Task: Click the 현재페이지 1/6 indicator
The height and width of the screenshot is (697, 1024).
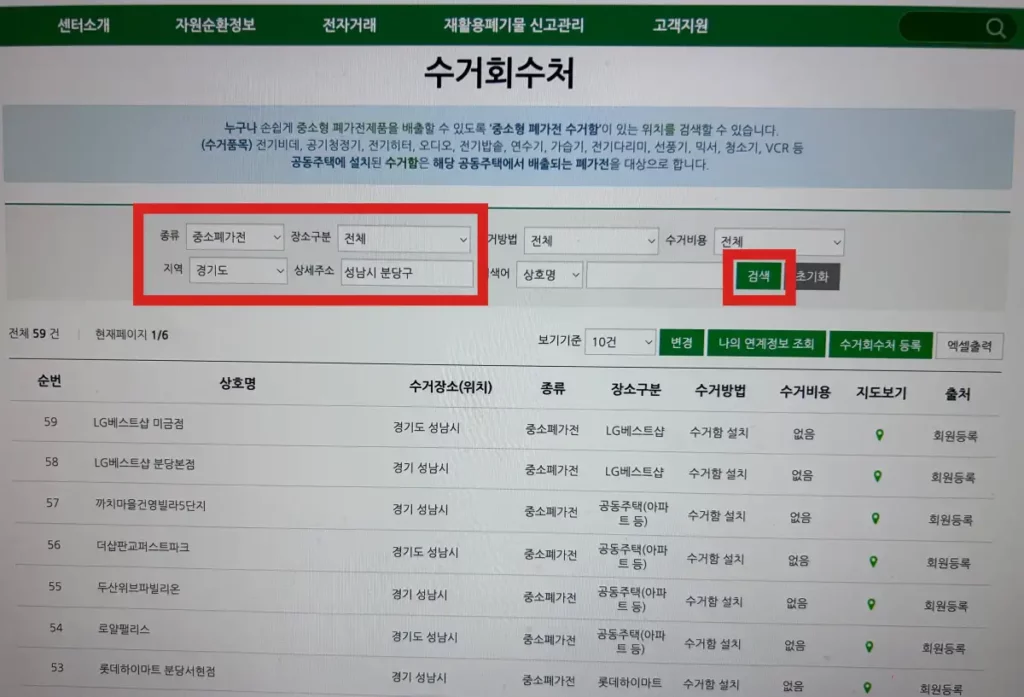Action: (x=132, y=334)
